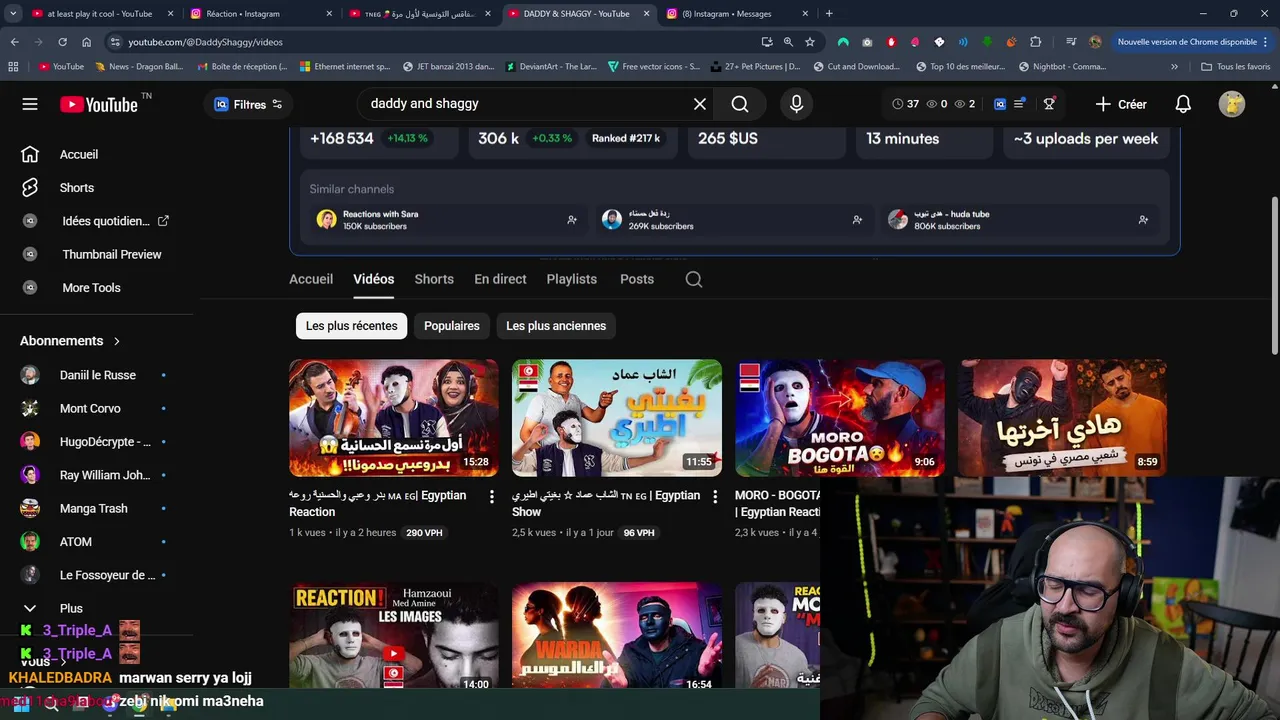Click the magnifier search button
Image resolution: width=1280 pixels, height=720 pixels.
[740, 104]
